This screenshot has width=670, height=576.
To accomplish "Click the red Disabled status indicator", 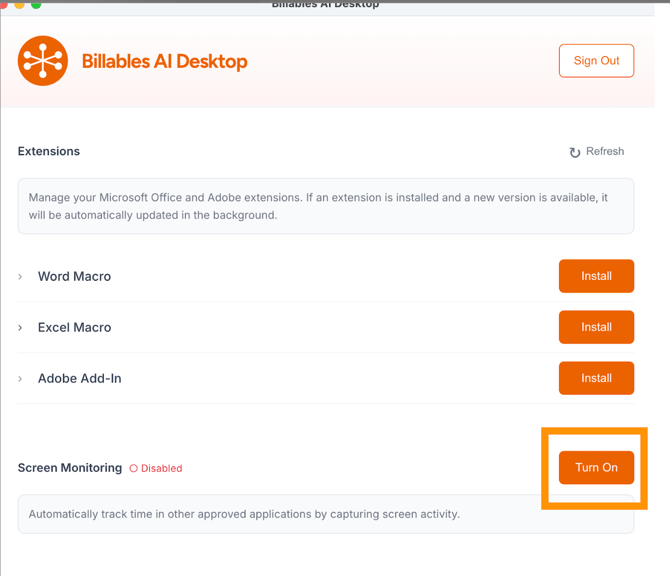I will click(x=156, y=468).
